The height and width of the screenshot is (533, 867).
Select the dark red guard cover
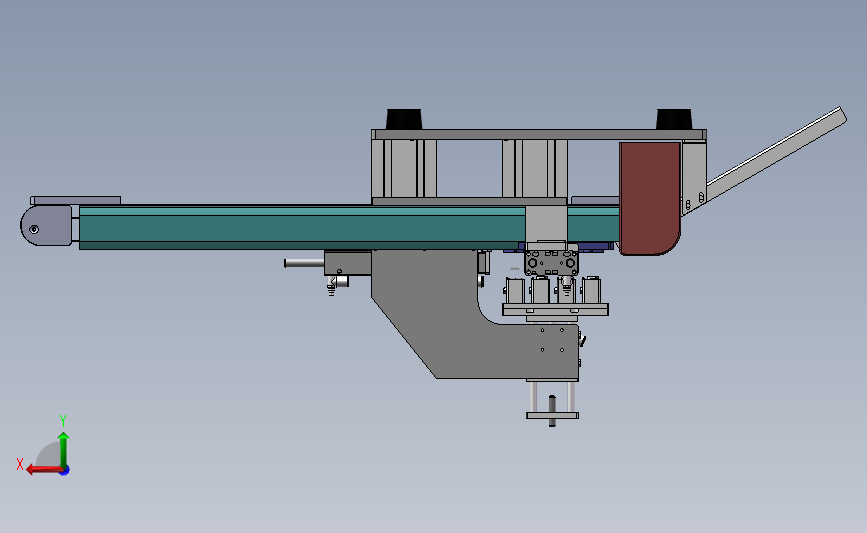(x=650, y=198)
